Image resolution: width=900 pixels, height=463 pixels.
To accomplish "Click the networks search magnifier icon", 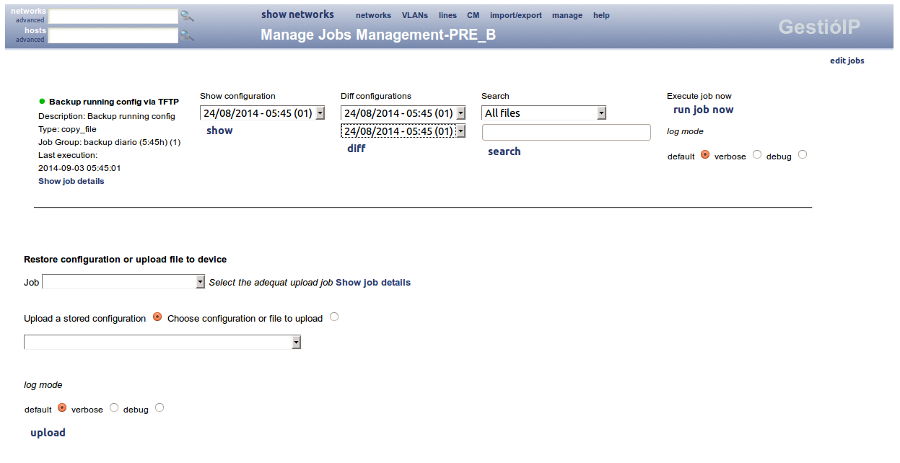I will tap(187, 16).
